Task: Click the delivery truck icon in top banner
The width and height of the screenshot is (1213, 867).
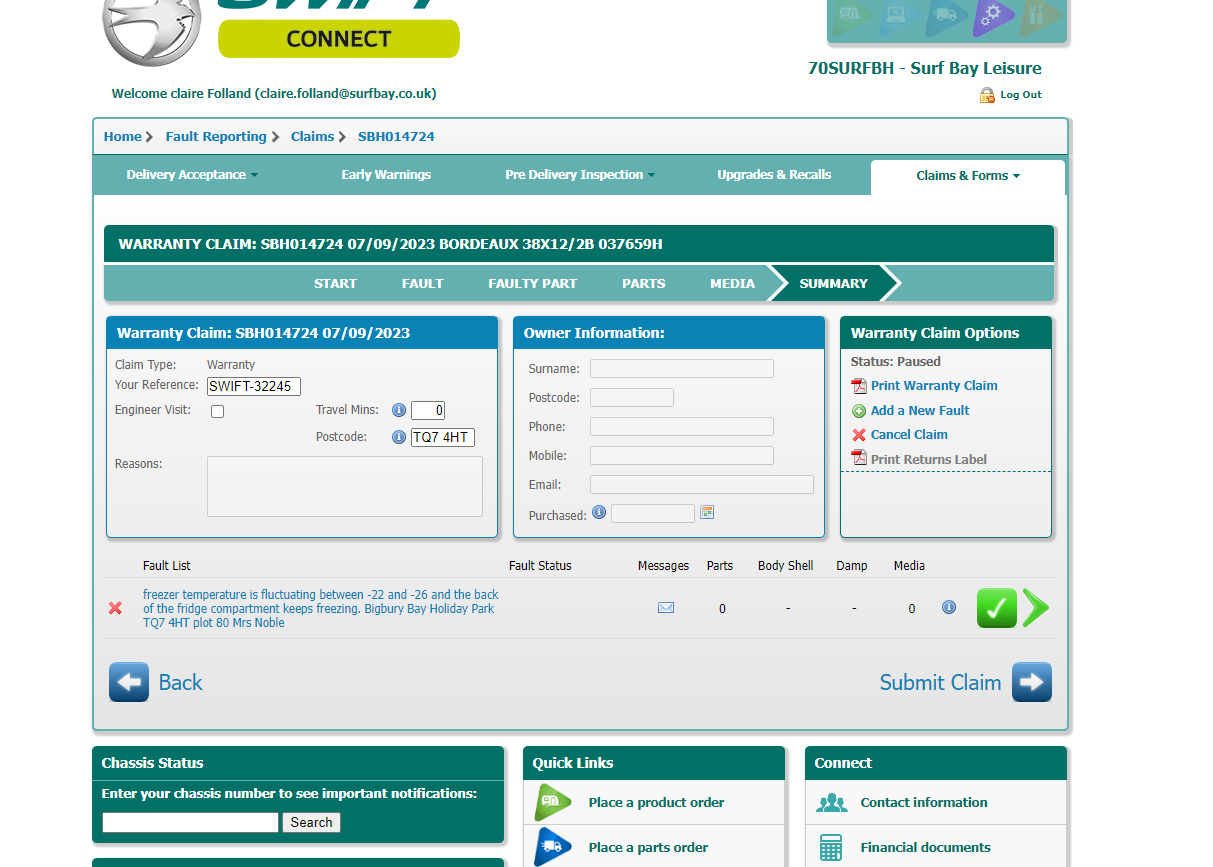Action: (945, 15)
